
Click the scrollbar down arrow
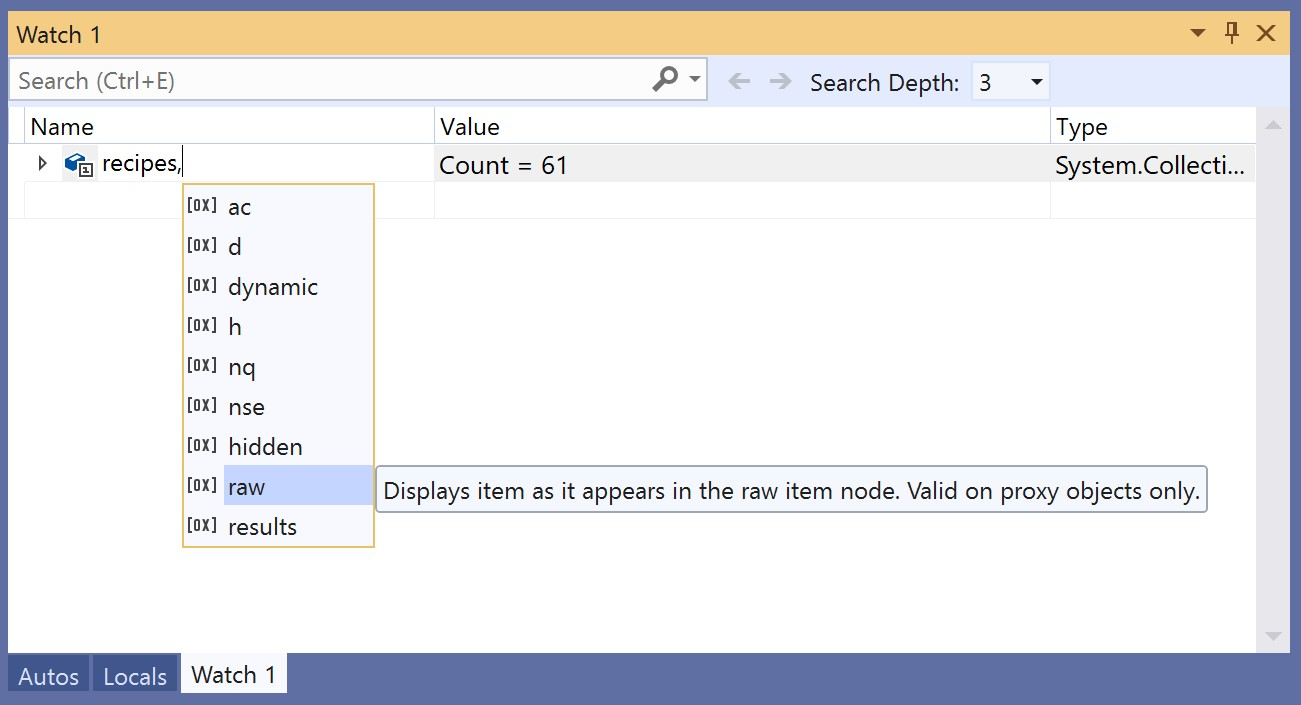(1273, 636)
